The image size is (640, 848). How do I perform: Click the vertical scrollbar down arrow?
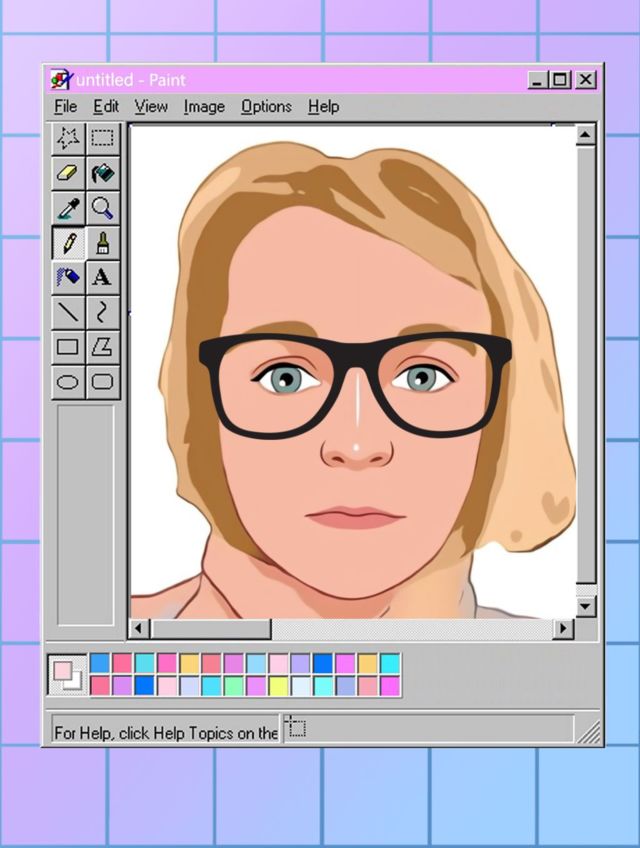586,606
